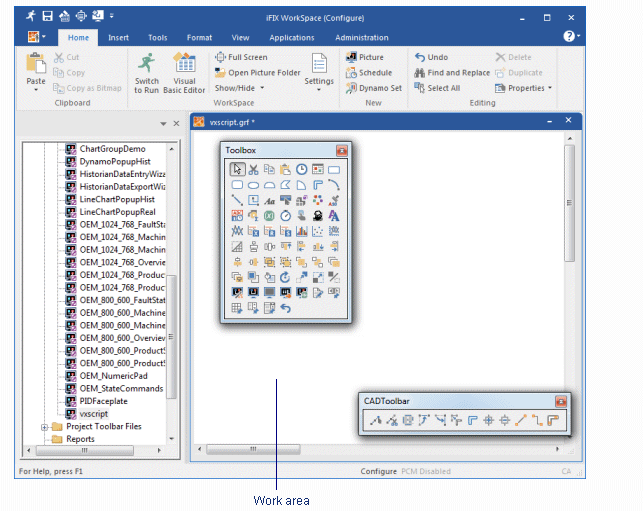
Task: Select LineChartPopupReal in the tree
Action: tap(118, 212)
